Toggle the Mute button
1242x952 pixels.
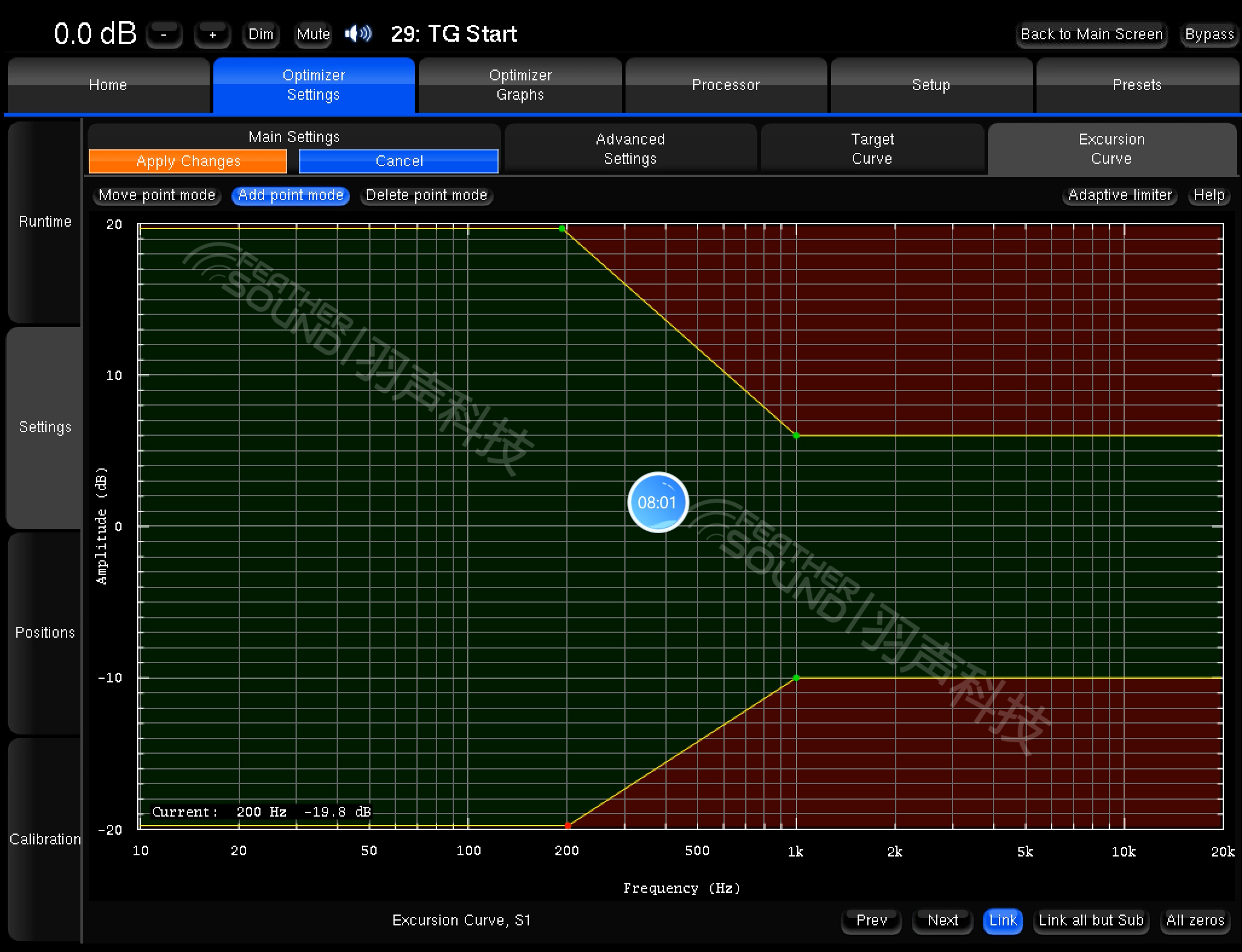[x=313, y=34]
